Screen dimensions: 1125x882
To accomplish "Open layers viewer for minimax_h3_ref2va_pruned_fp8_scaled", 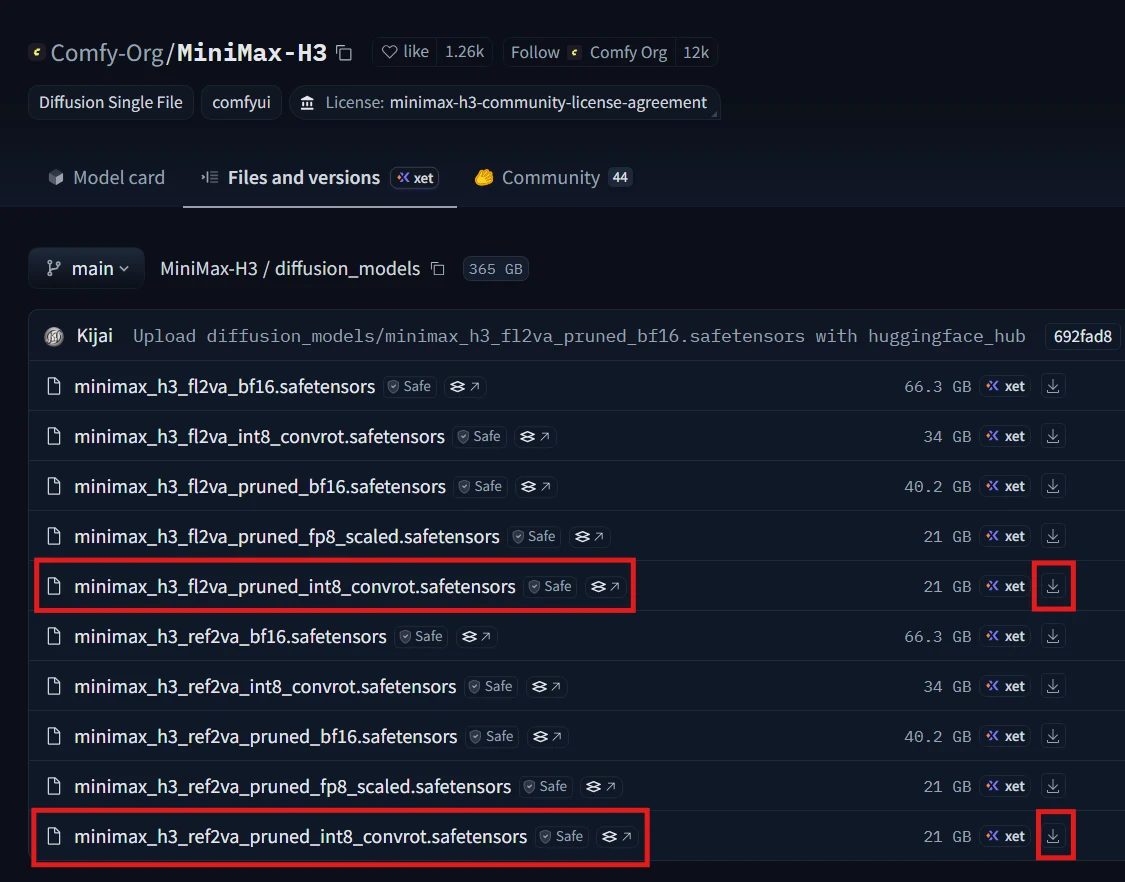I will [x=601, y=787].
